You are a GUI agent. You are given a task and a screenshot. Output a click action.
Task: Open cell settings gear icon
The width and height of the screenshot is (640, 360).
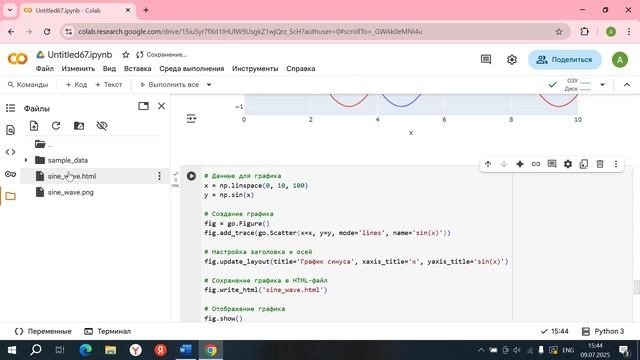[568, 164]
